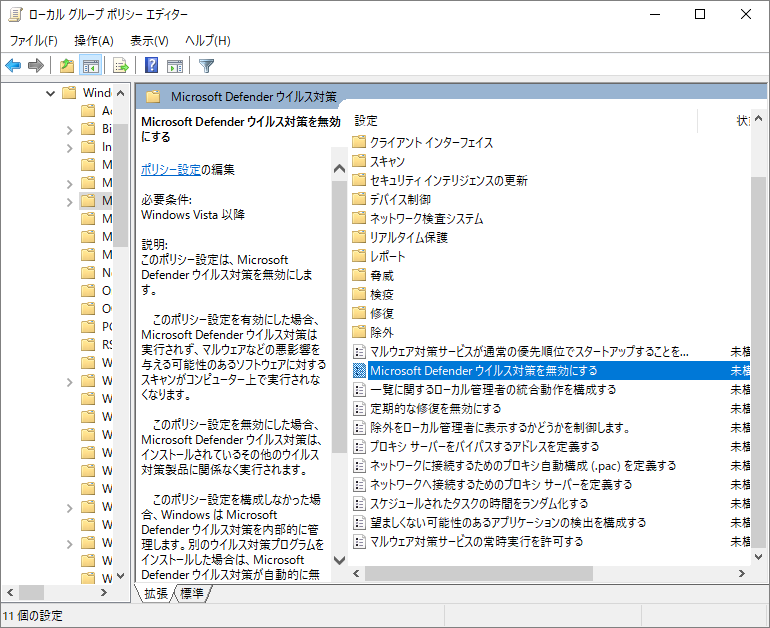The image size is (770, 628).
Task: Click the Export list toolbar icon
Action: coord(120,65)
